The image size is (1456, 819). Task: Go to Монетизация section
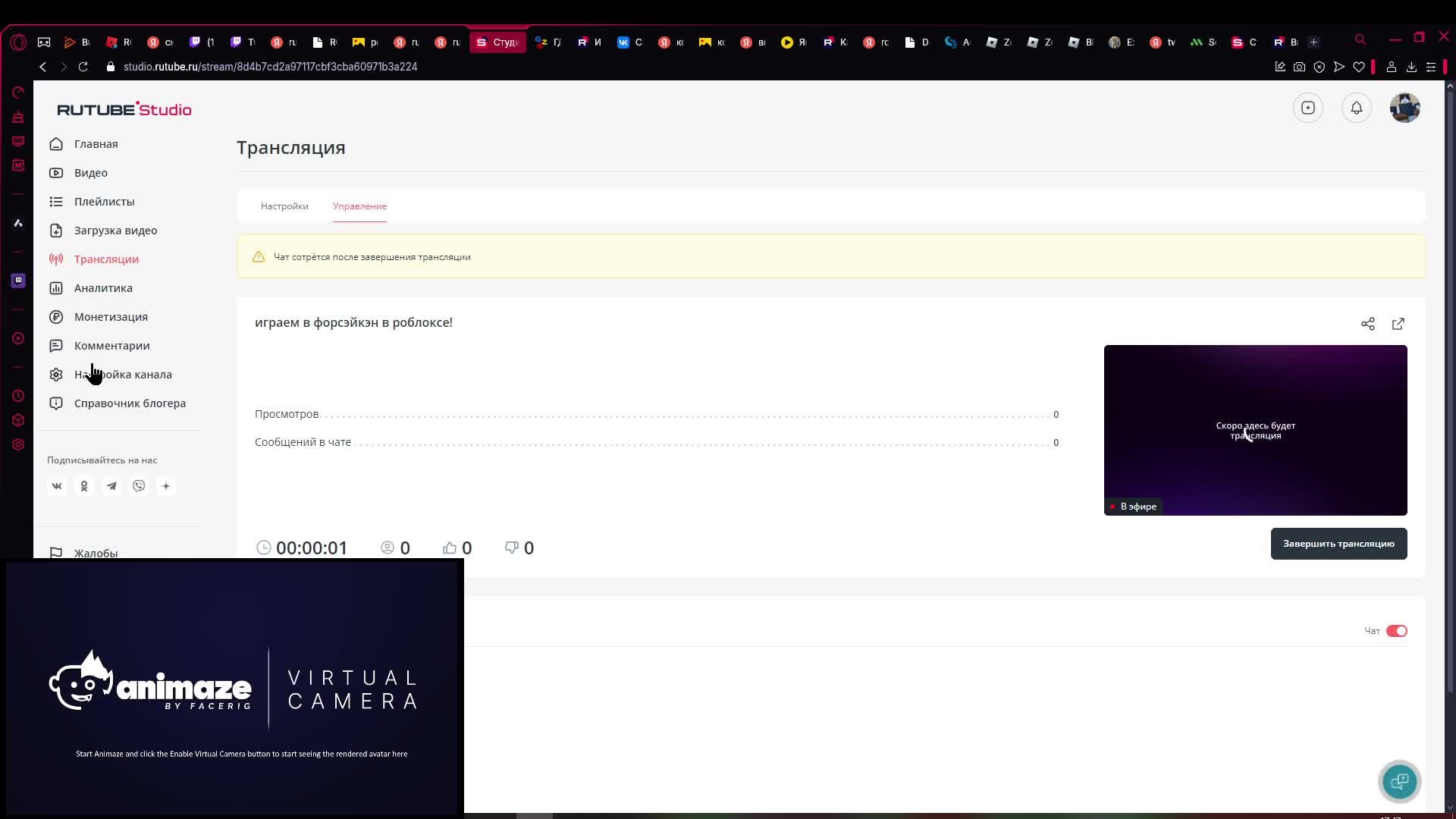[x=111, y=317]
